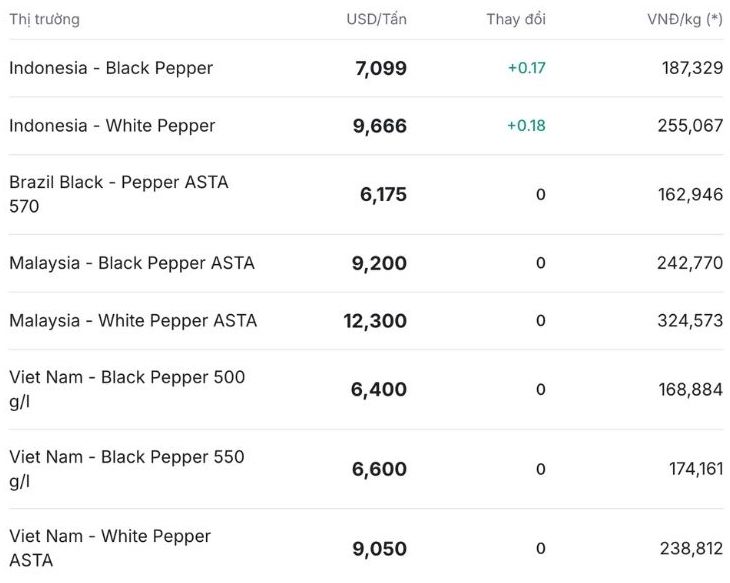Click the "Thị trường" column header
This screenshot has height=583, width=730.
pos(44,19)
